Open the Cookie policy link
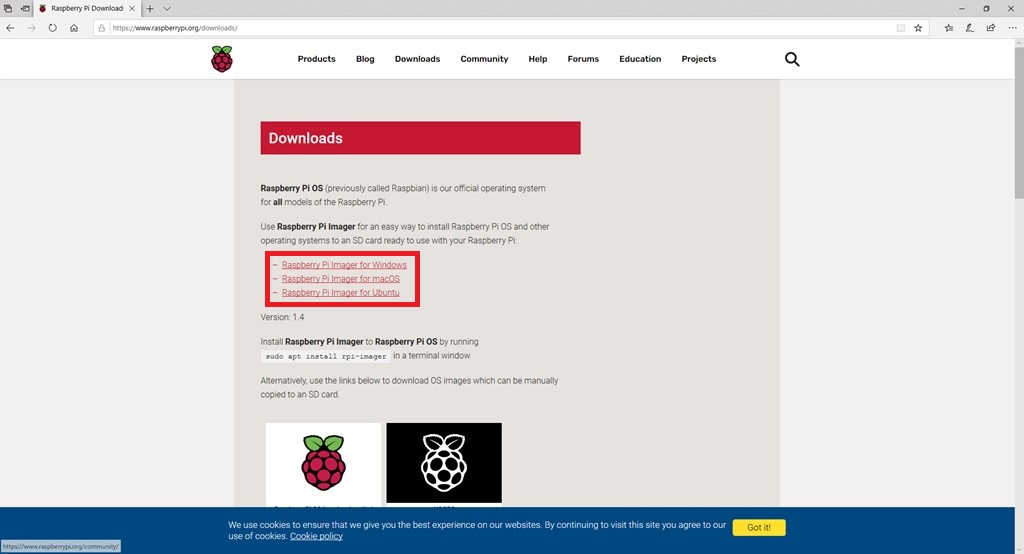 pyautogui.click(x=316, y=536)
